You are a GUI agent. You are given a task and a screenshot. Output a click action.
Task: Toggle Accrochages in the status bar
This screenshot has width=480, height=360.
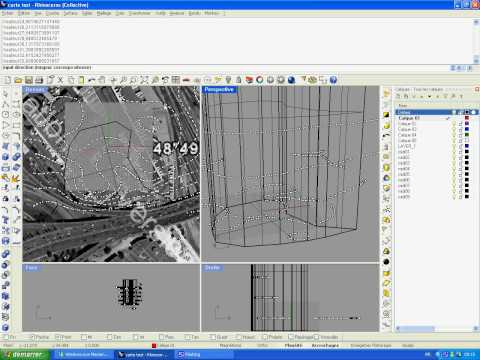tap(325, 346)
